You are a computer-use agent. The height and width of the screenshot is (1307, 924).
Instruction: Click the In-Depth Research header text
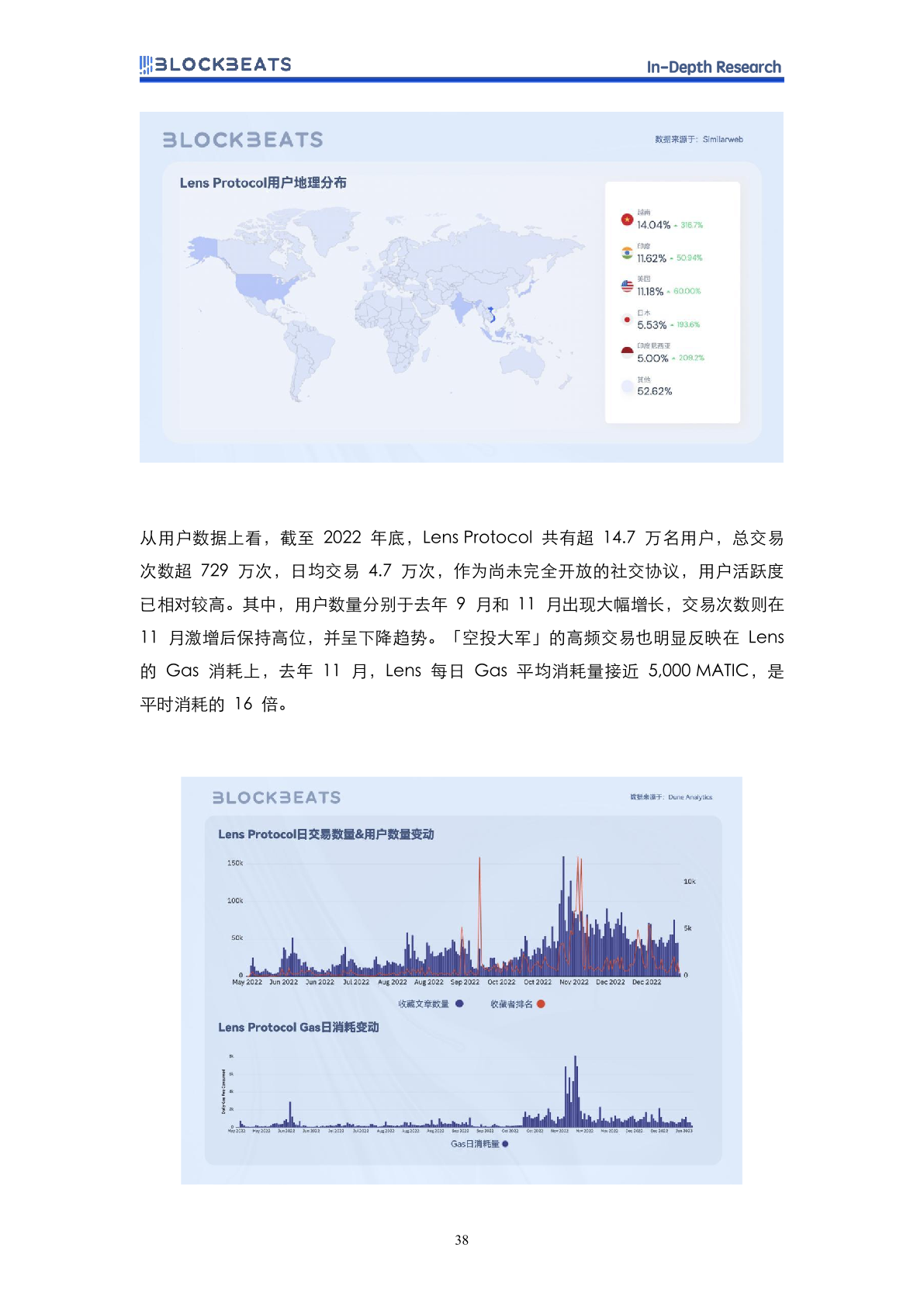point(714,67)
